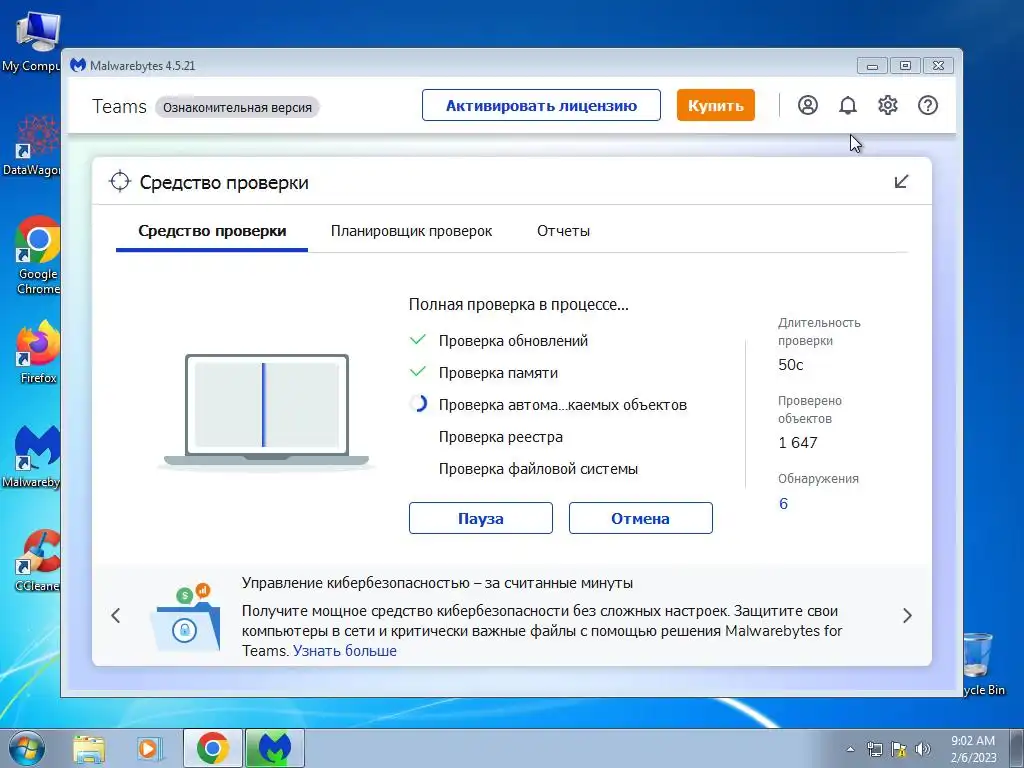Show the next promo with the right arrow
1024x768 pixels.
tap(907, 615)
